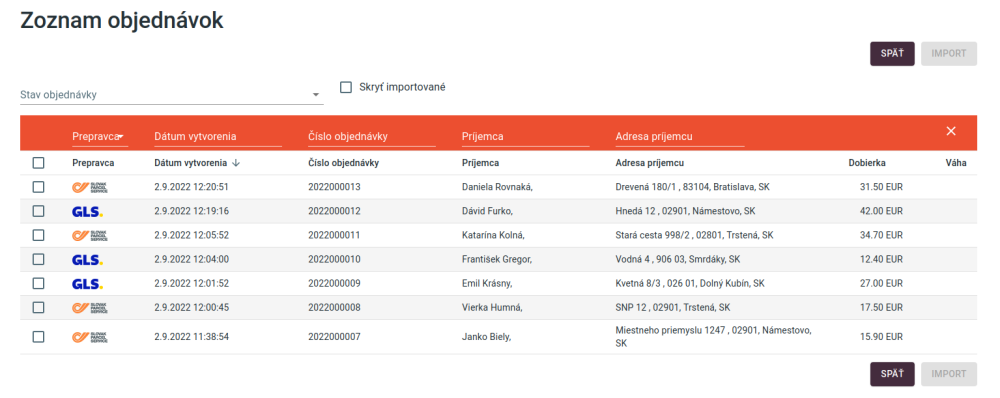Enable the Skryť importované checkbox
This screenshot has width=1000, height=398.
[x=346, y=87]
